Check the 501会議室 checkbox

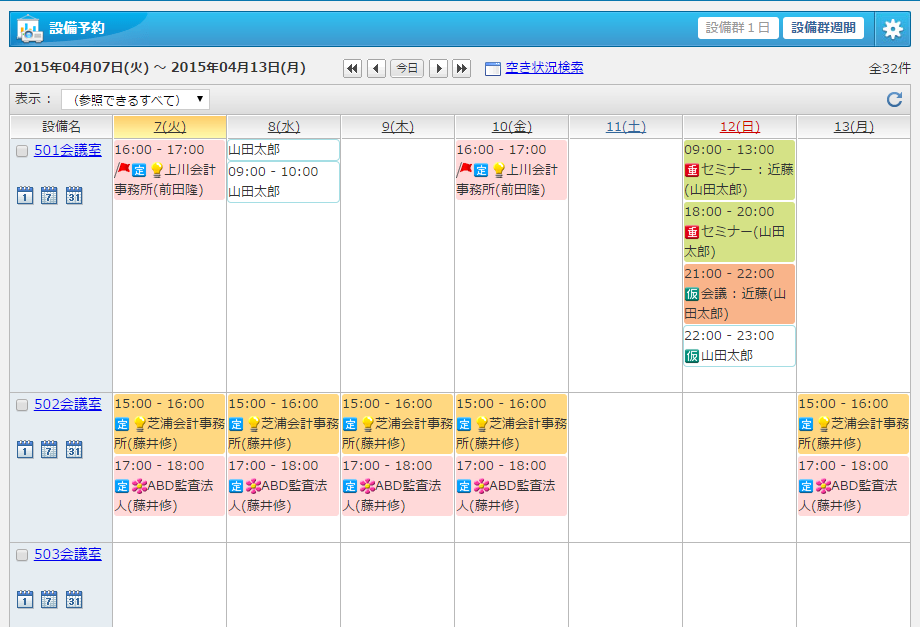[x=22, y=151]
